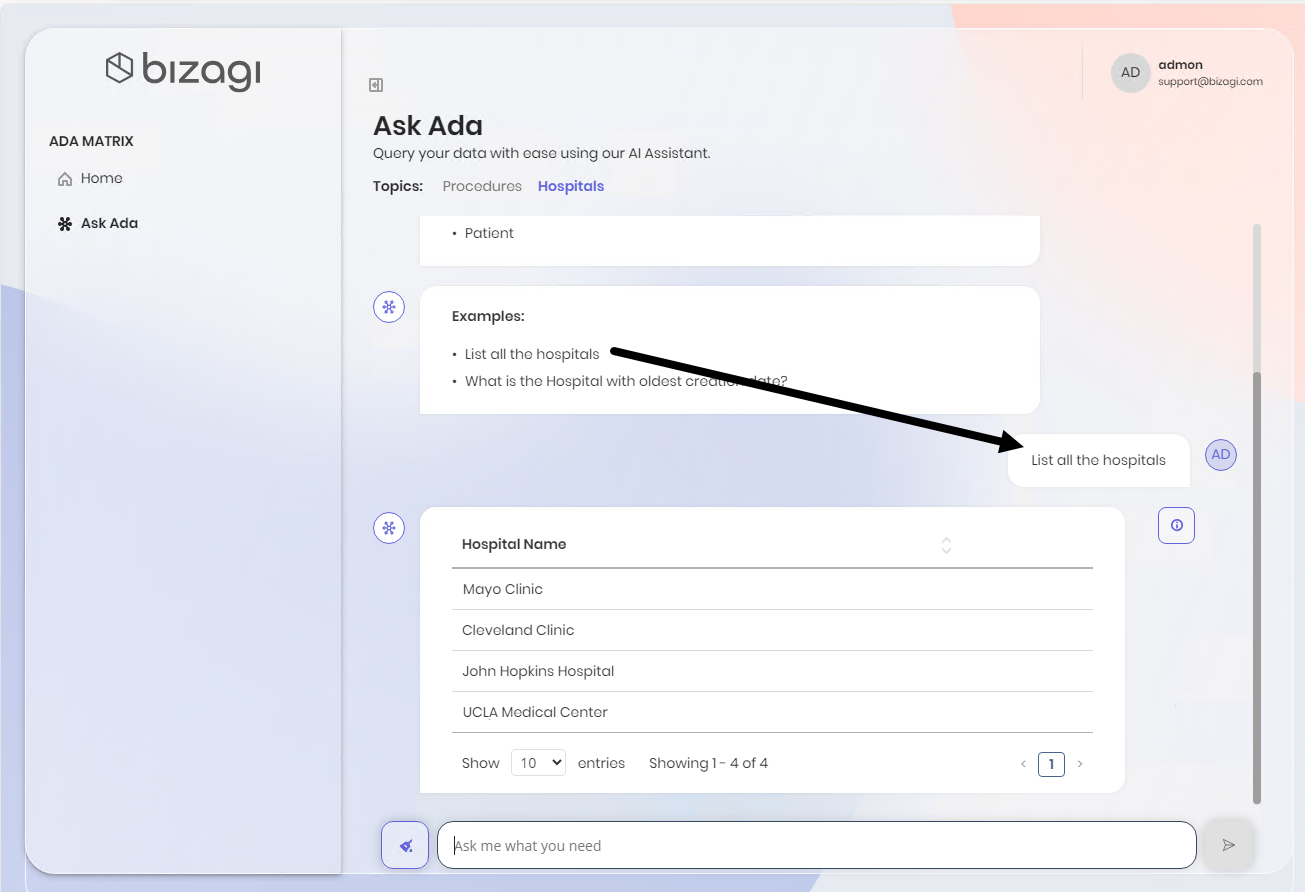This screenshot has width=1305, height=892.
Task: Focus the 'Ask me what you need' input
Action: [x=816, y=845]
